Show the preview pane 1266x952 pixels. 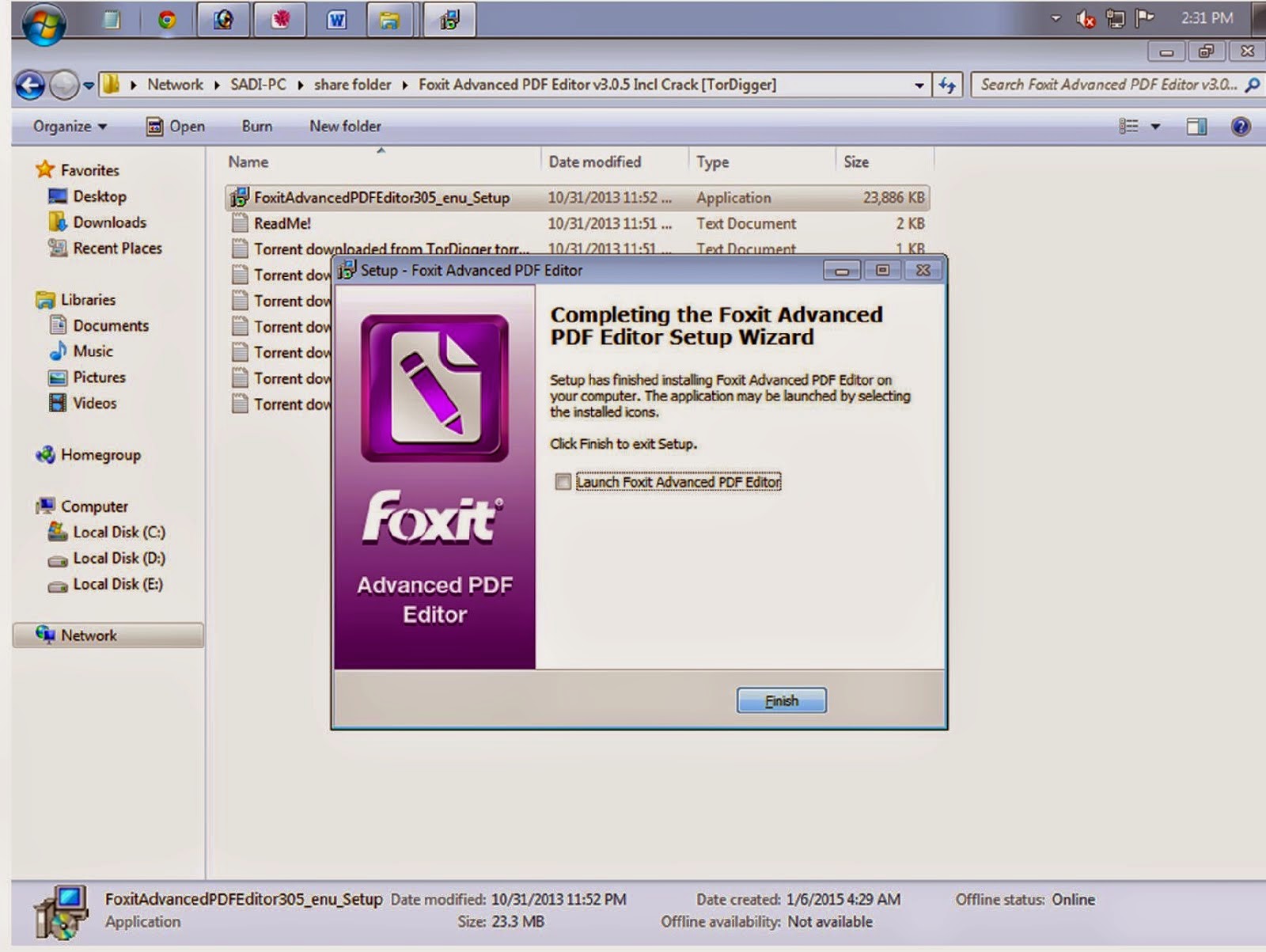point(1196,127)
